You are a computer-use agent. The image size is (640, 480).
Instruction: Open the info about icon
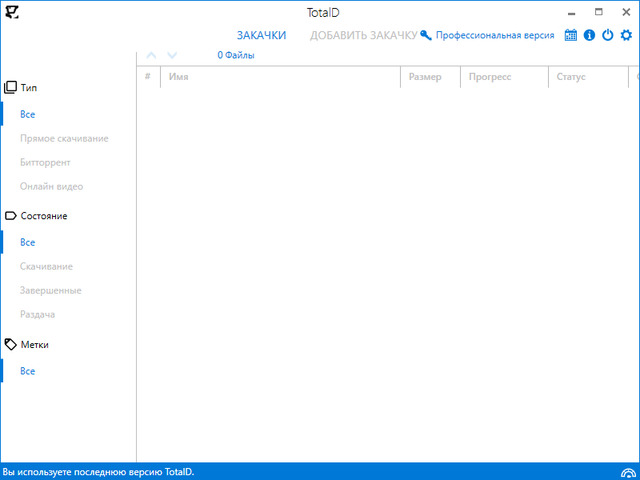[589, 35]
